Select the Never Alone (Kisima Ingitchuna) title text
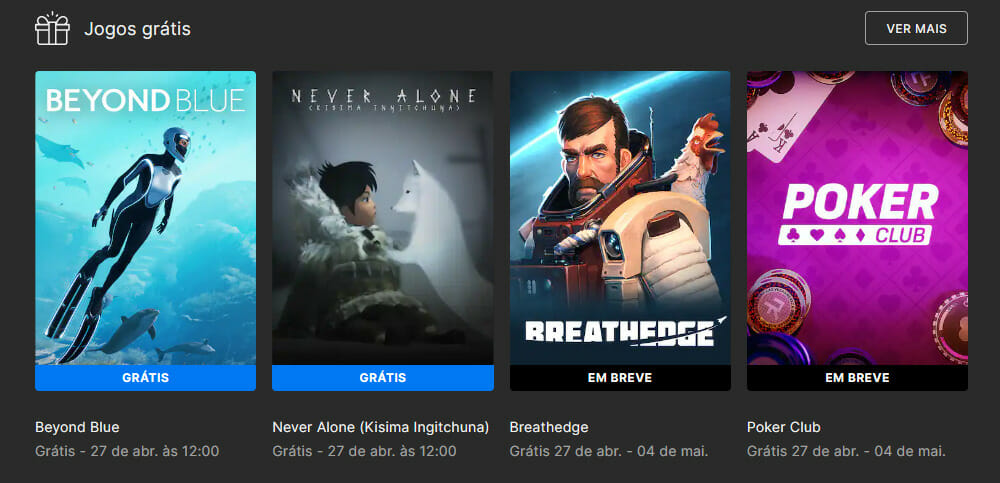 [381, 427]
